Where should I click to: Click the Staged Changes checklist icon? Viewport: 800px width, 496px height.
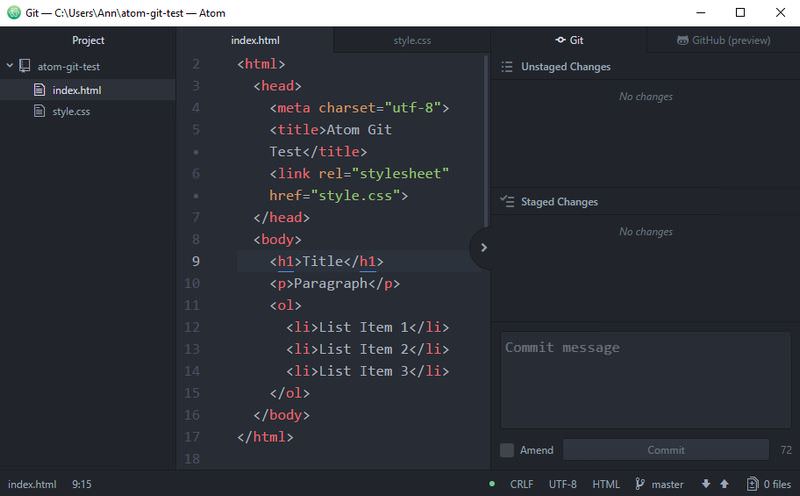pyautogui.click(x=507, y=202)
